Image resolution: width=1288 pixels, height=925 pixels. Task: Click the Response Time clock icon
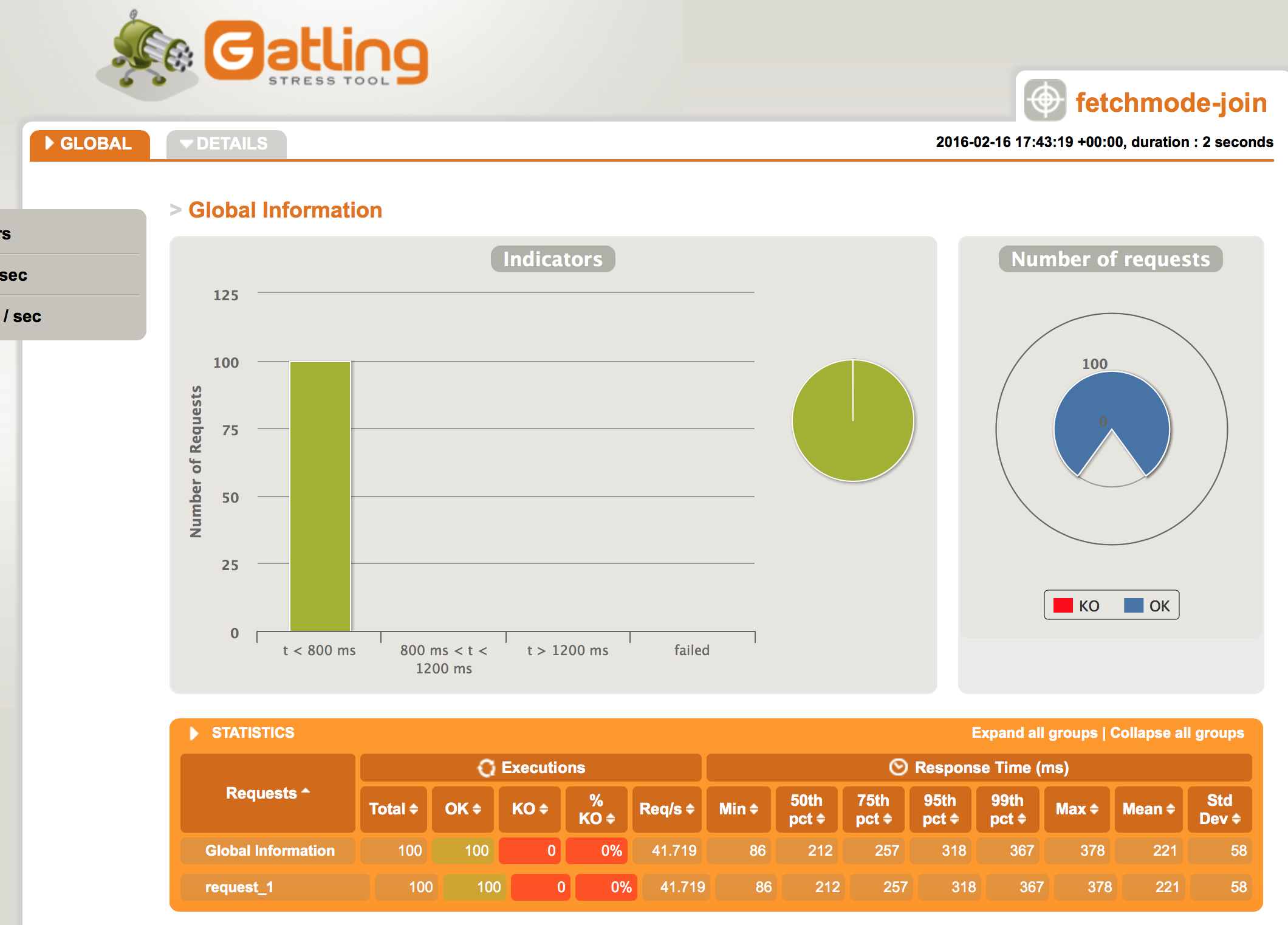pyautogui.click(x=898, y=767)
